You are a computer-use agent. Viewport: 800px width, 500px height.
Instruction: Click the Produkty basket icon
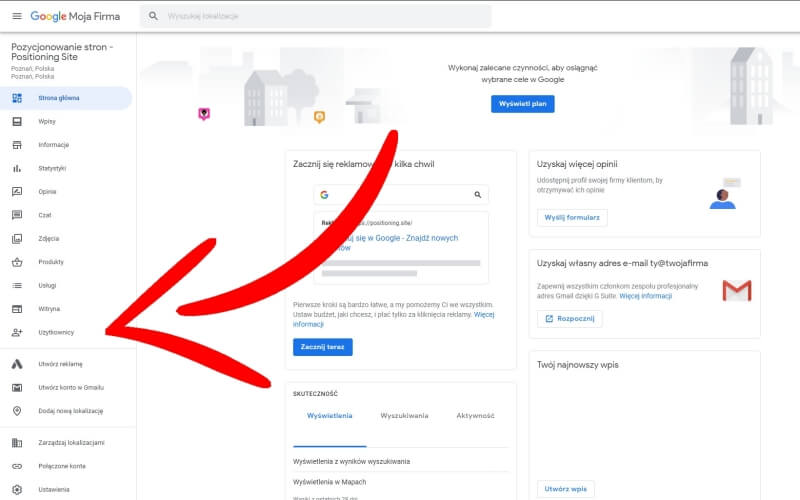[x=17, y=262]
